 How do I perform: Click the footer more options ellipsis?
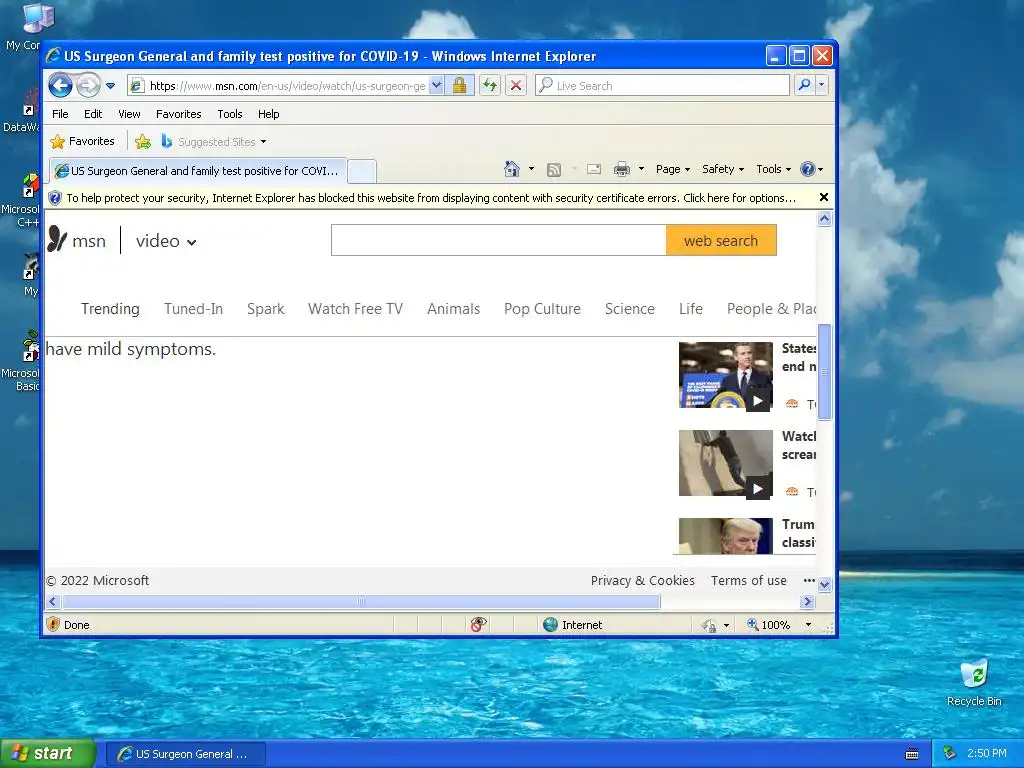809,580
